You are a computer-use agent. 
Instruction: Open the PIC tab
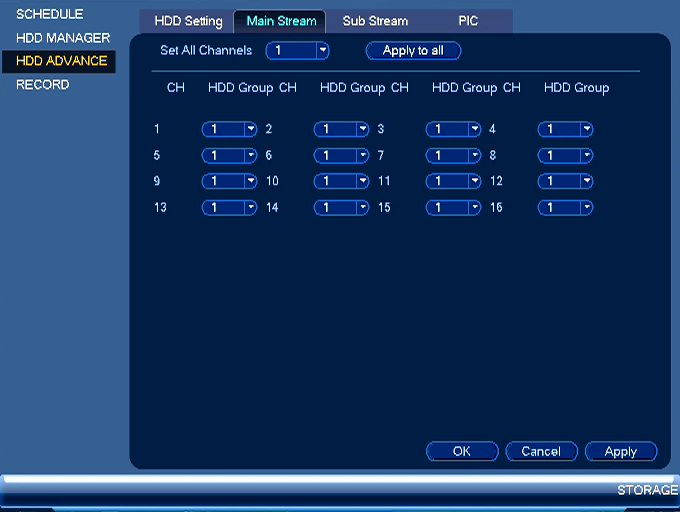pyautogui.click(x=468, y=21)
